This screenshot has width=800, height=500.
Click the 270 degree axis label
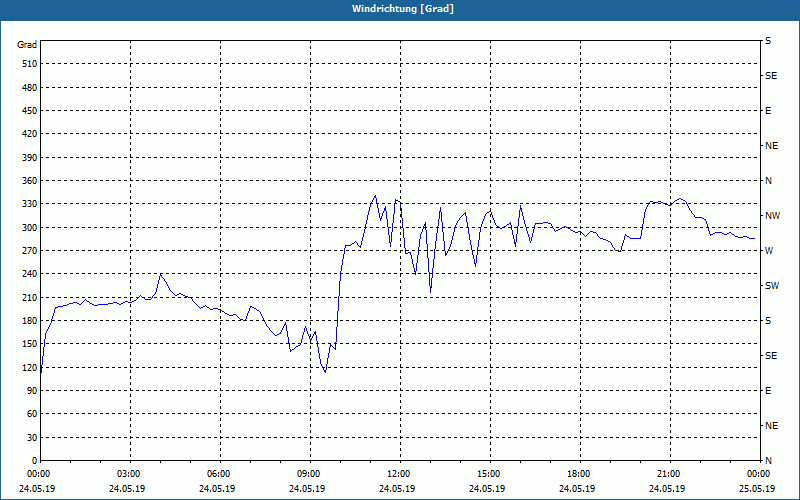click(30, 251)
